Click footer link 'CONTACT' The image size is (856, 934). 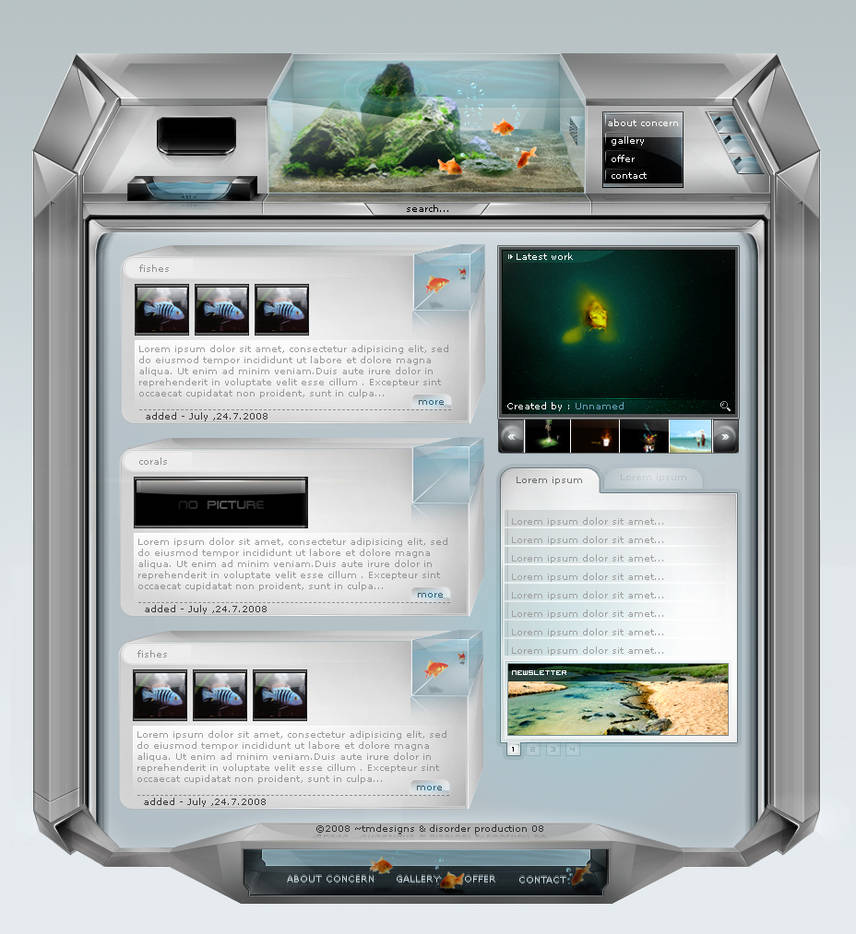click(x=542, y=879)
